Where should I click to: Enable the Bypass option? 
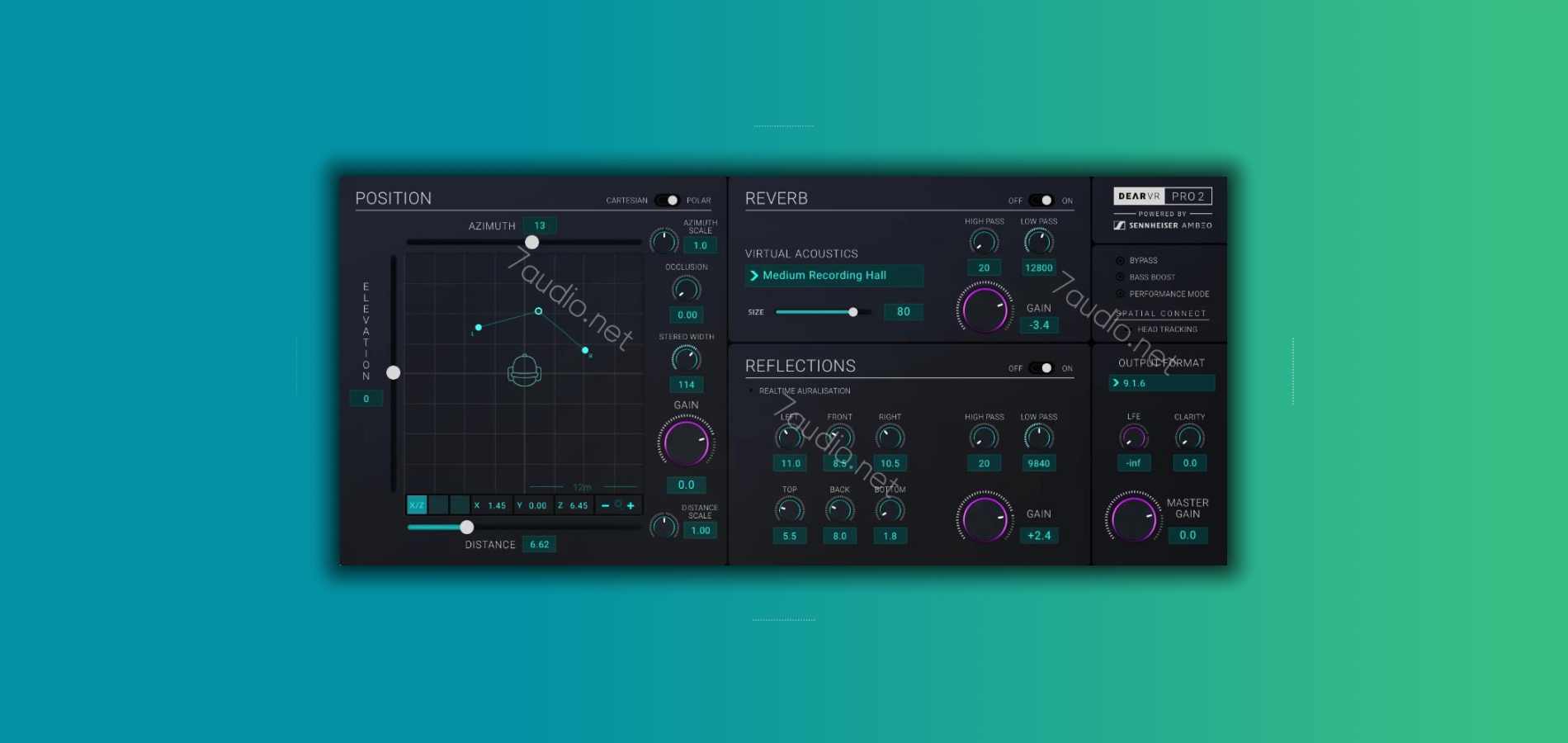click(1121, 260)
